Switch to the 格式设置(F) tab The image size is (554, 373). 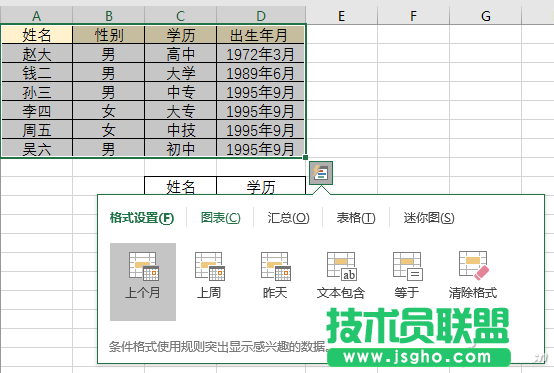[x=142, y=218]
